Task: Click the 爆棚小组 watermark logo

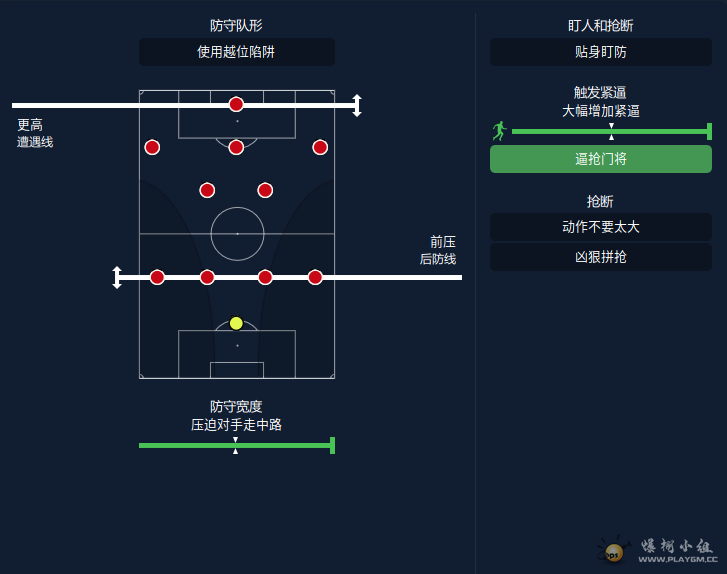Action: [657, 550]
